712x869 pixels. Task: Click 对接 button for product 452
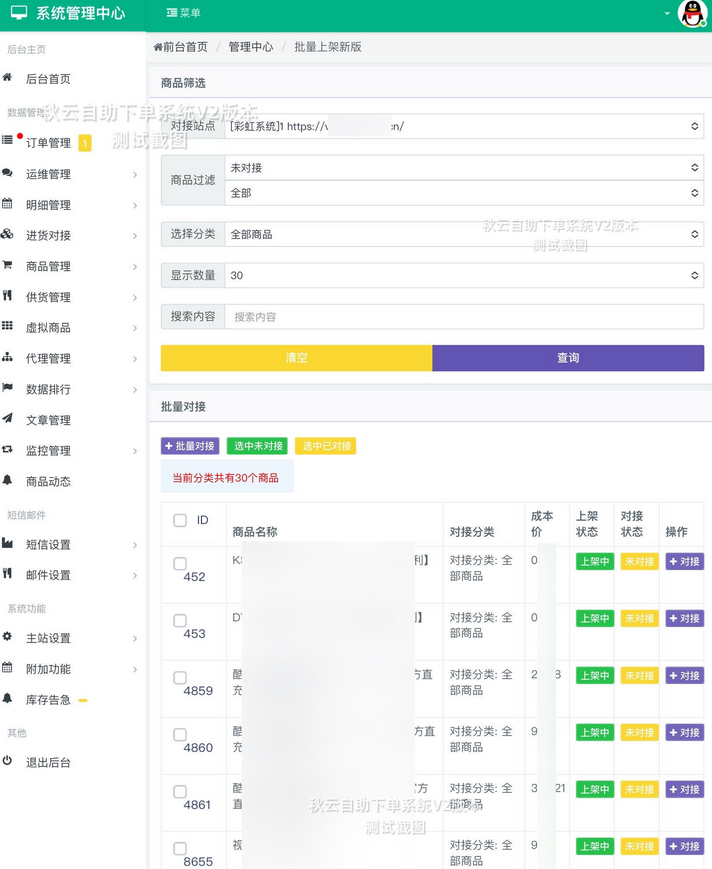coord(684,561)
